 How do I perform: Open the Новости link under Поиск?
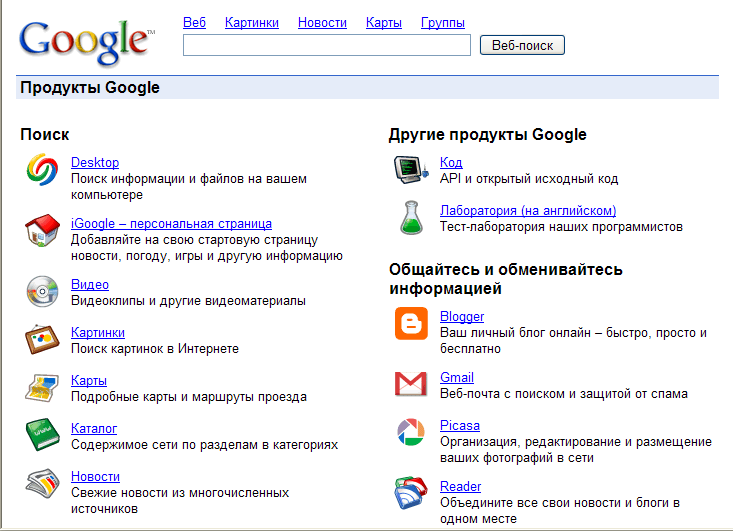(95, 476)
